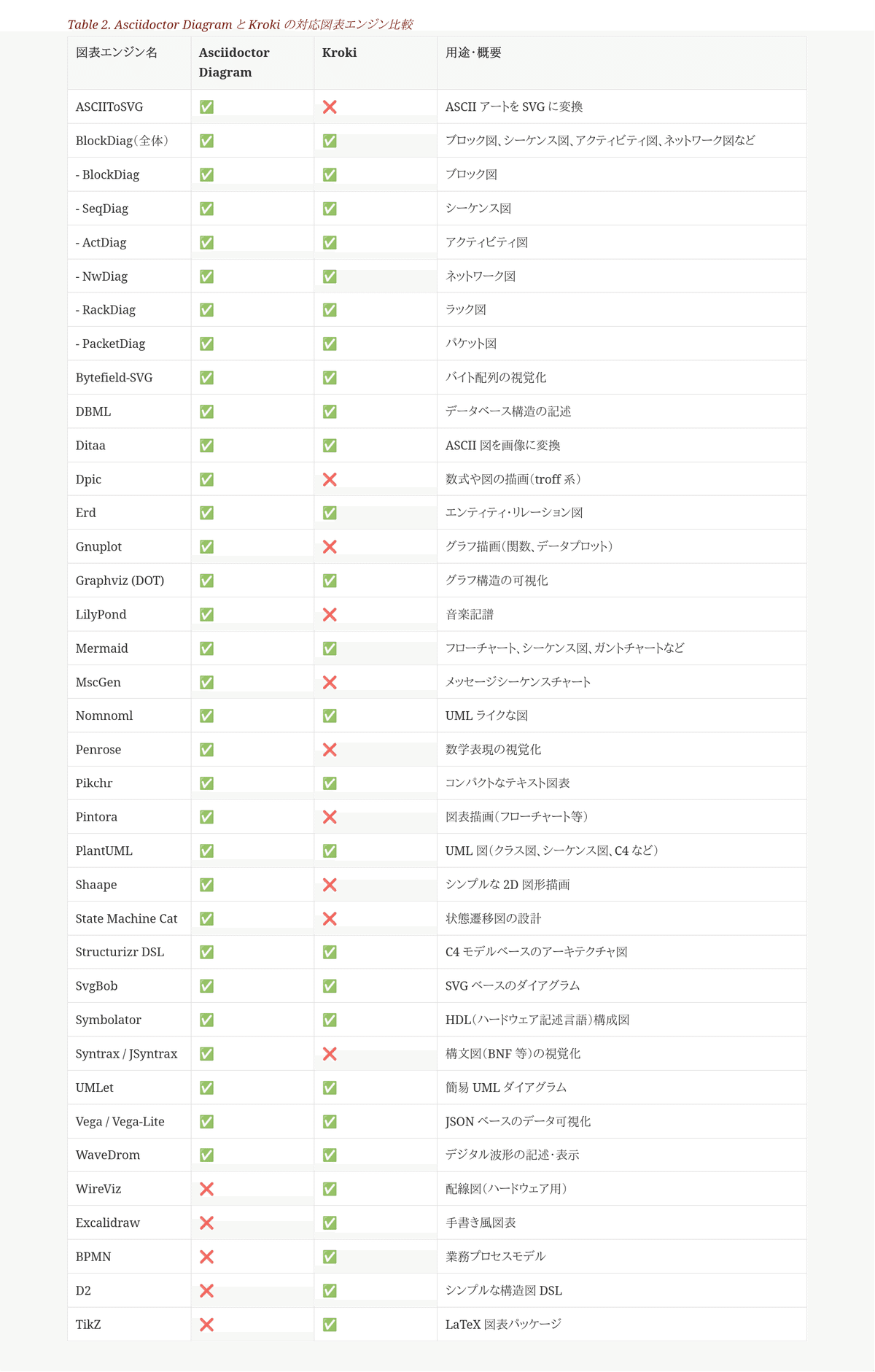Click the 図表エンジン名 column header
This screenshot has height=1372, width=875.
pyautogui.click(x=117, y=53)
